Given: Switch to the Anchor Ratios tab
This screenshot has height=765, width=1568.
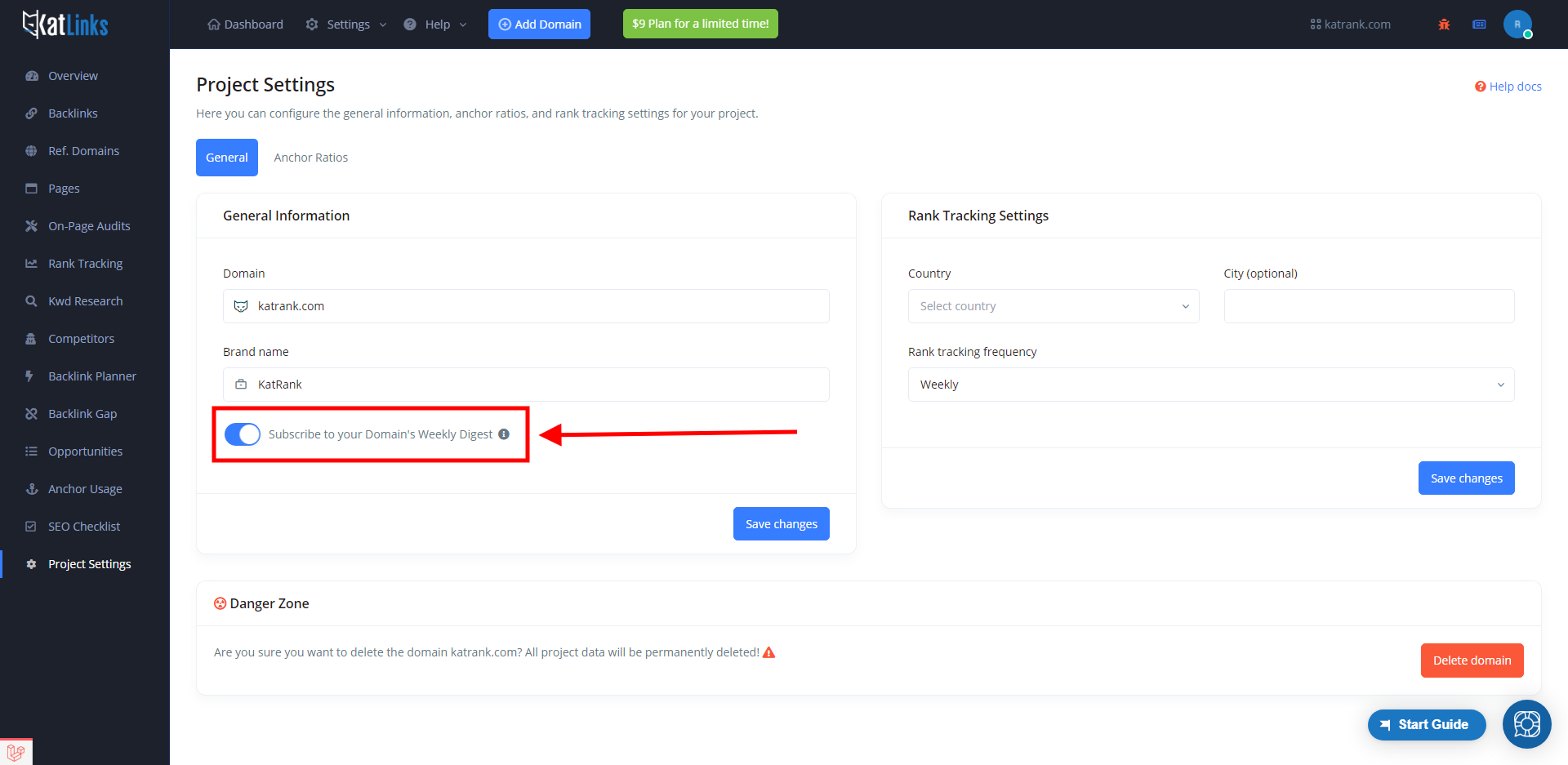Looking at the screenshot, I should pos(310,158).
